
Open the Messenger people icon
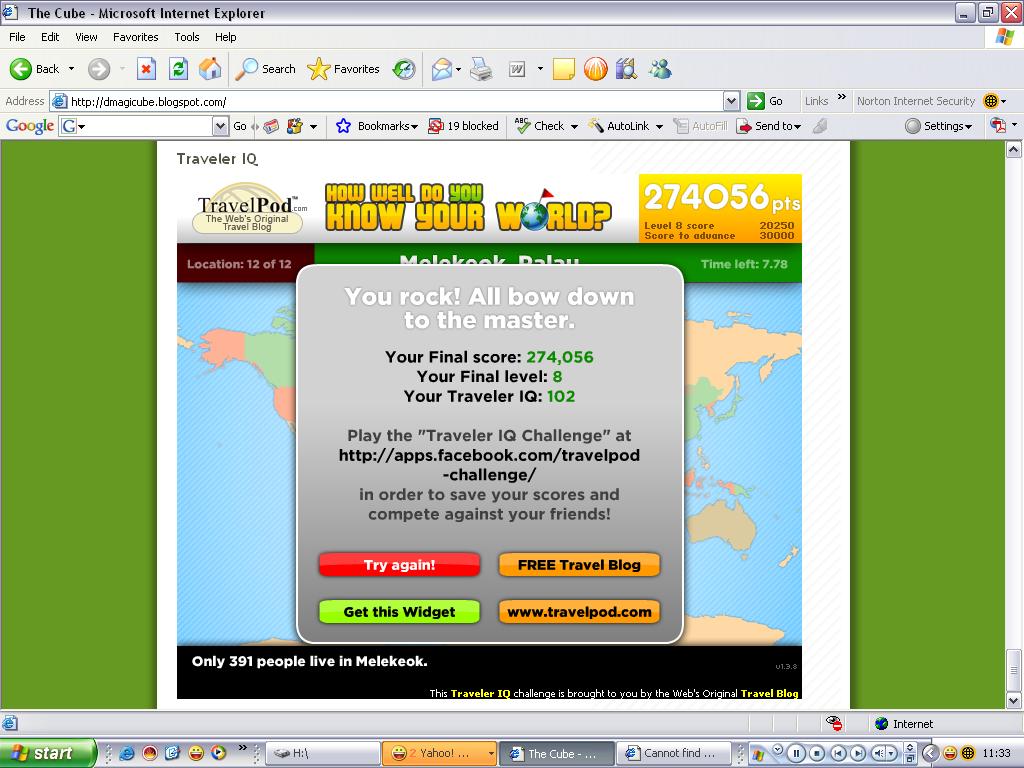(660, 69)
